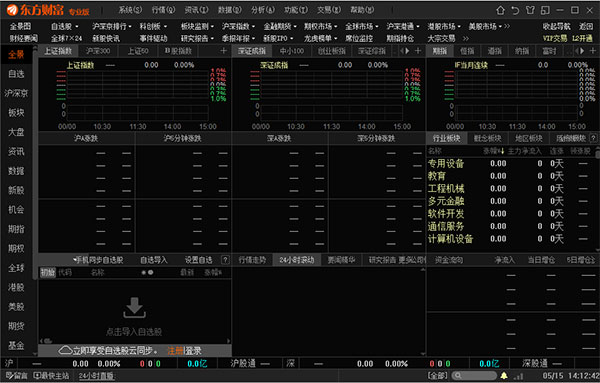This screenshot has width=600, height=383.
Task: Open the 24小时直播 link in status bar
Action: (97, 376)
